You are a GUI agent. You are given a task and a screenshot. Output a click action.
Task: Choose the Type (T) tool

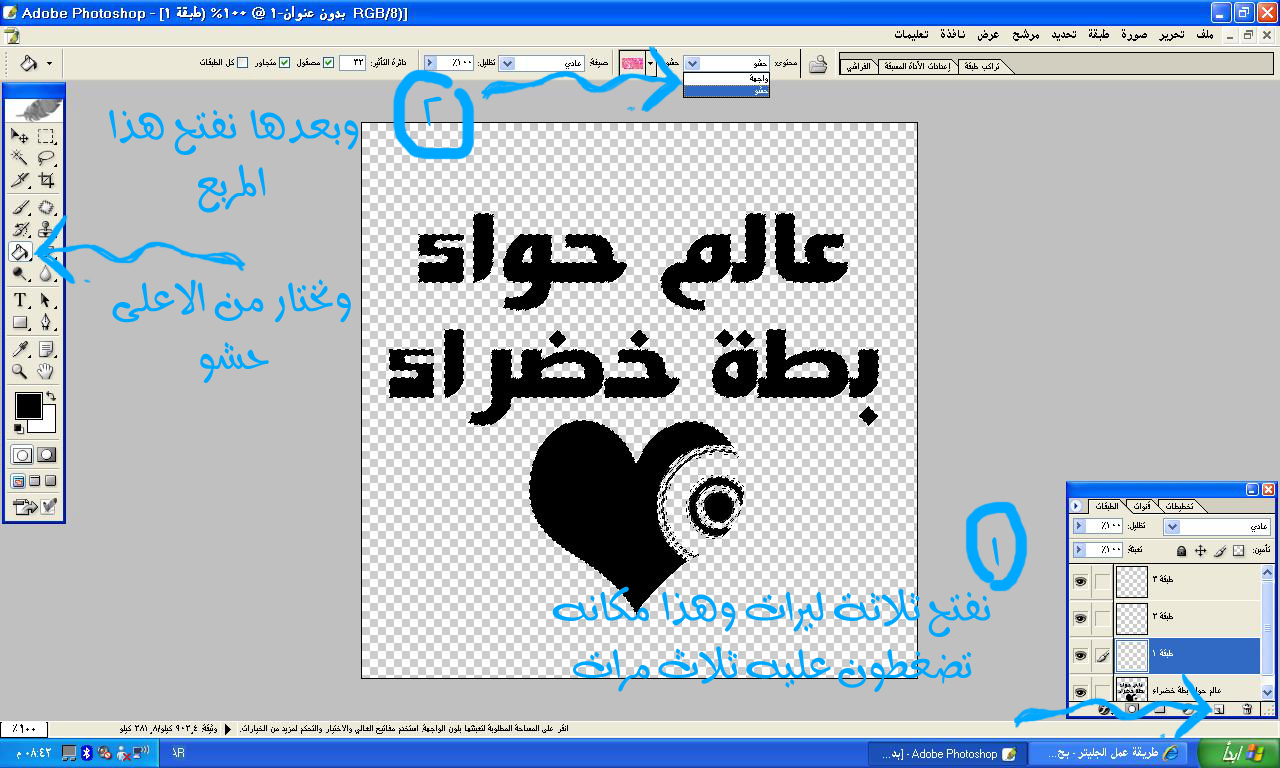tap(20, 301)
